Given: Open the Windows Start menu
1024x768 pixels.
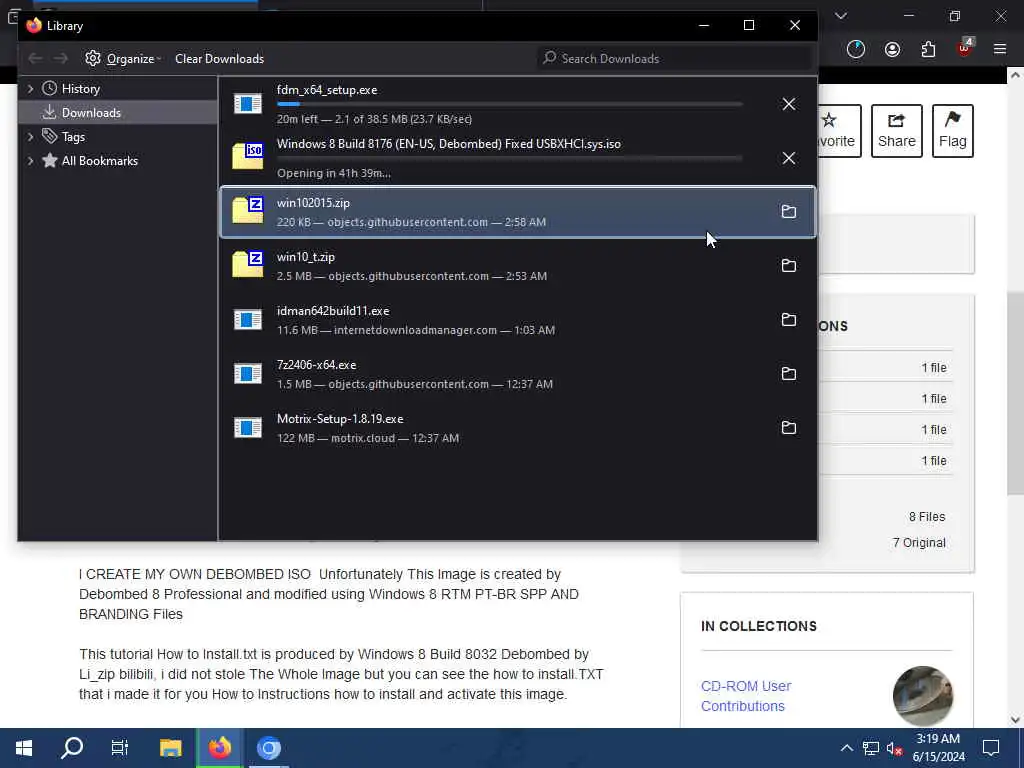Looking at the screenshot, I should 24,748.
